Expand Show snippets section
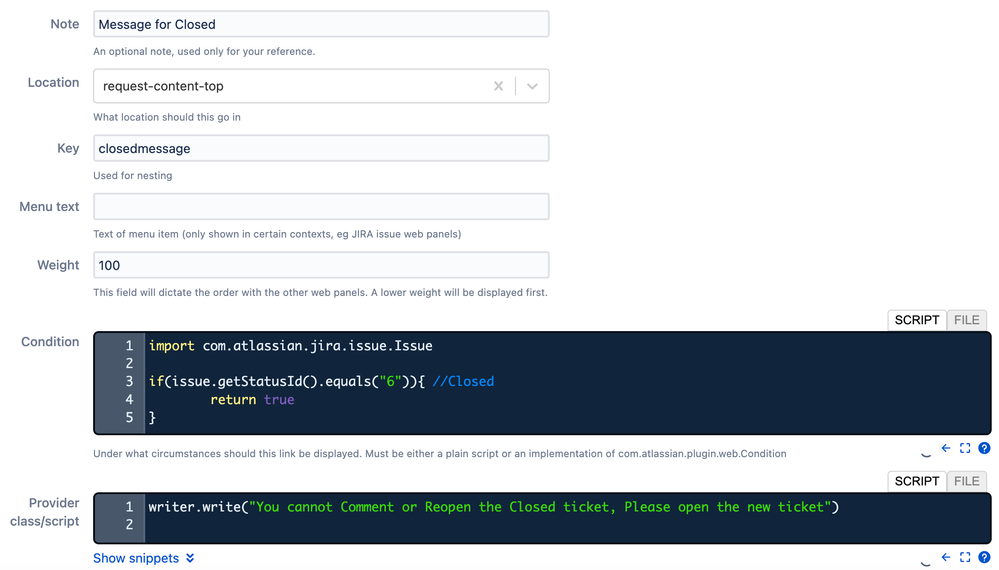This screenshot has width=999, height=570. pyautogui.click(x=143, y=558)
